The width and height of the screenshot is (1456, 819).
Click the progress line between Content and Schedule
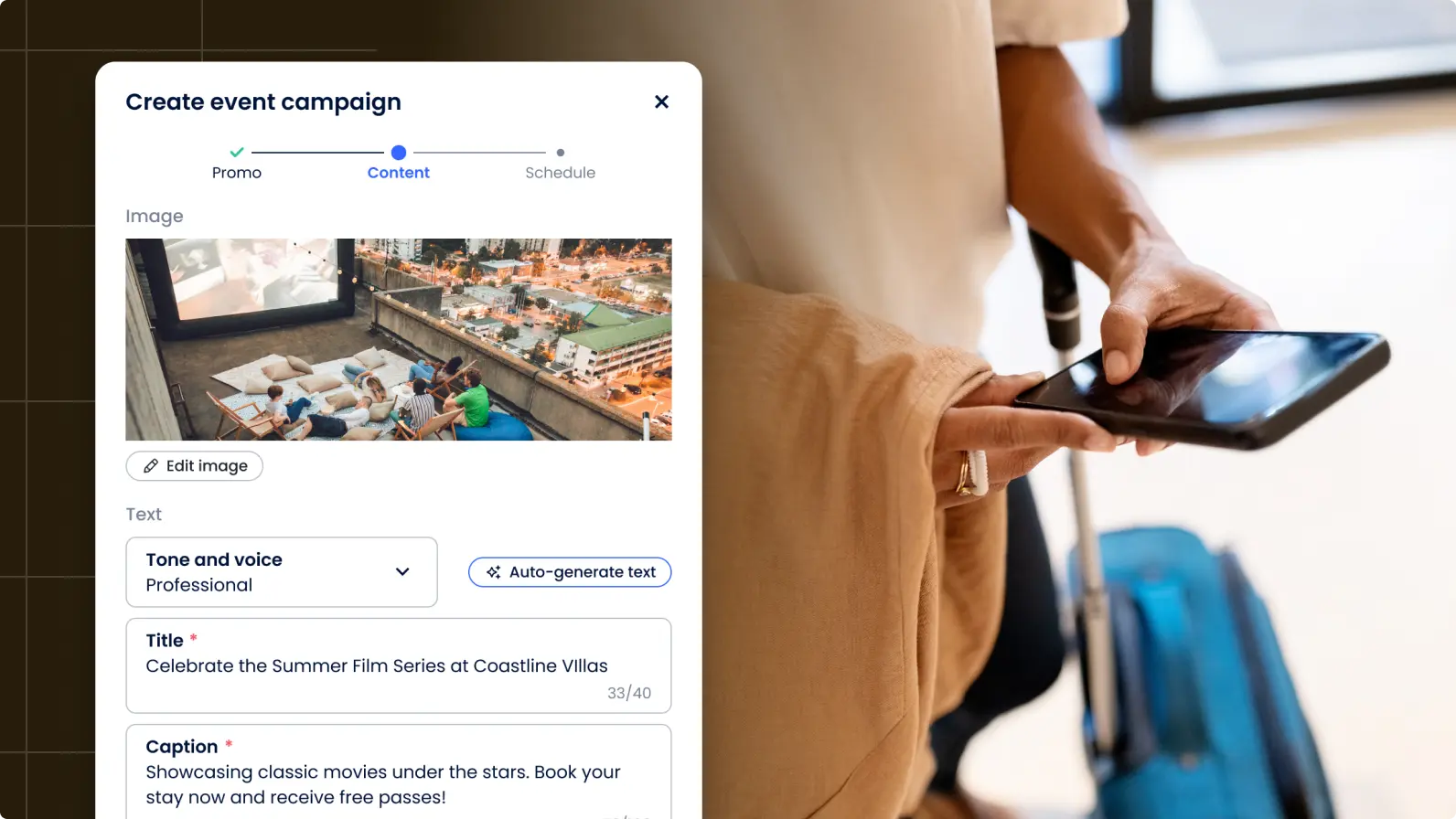(x=479, y=153)
